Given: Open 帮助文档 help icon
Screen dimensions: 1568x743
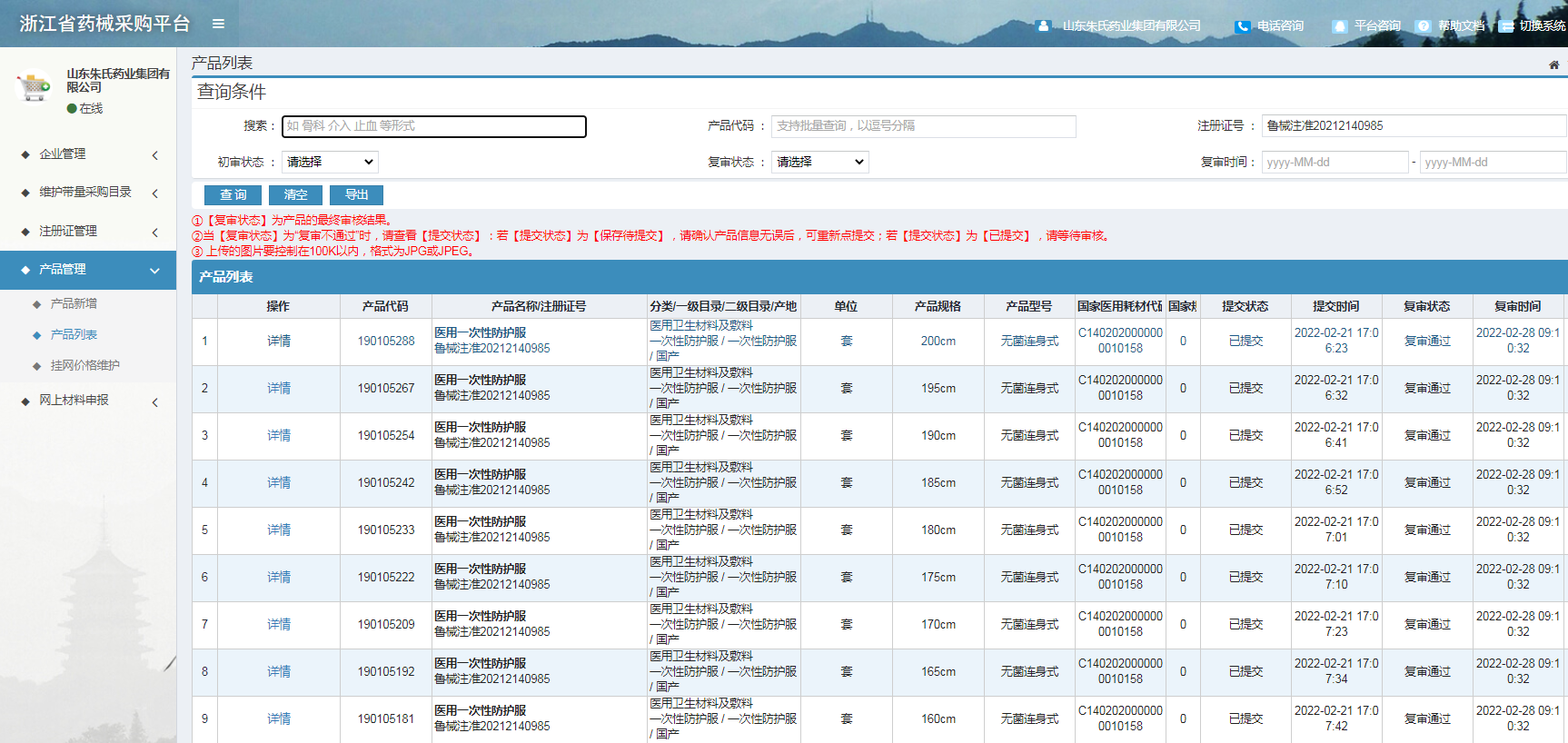Looking at the screenshot, I should 1424,26.
